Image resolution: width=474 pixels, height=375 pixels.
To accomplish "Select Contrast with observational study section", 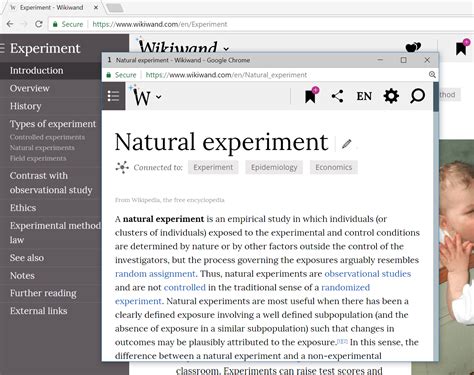I will point(51,183).
